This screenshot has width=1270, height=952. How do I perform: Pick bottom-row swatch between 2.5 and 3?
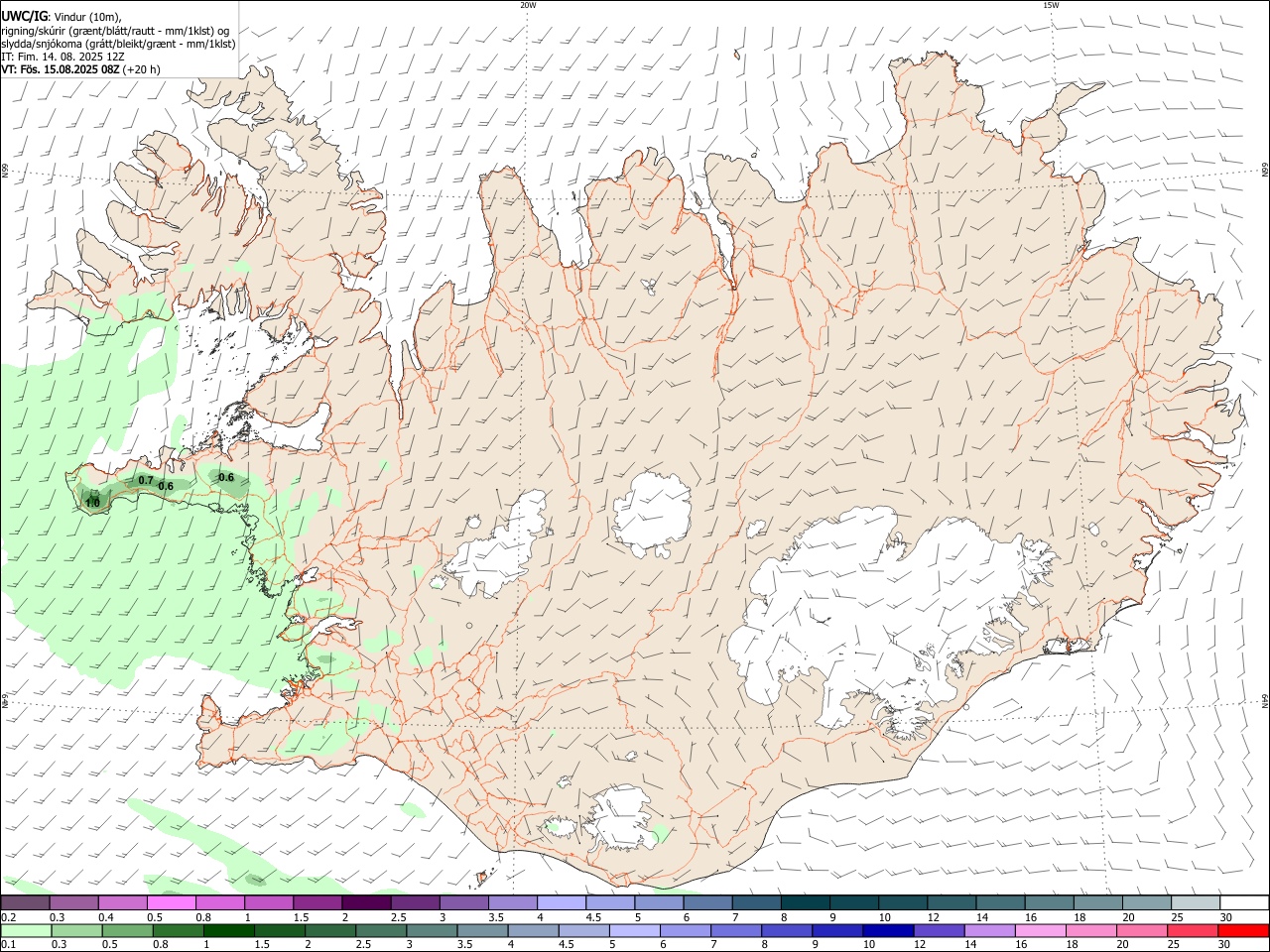point(381,931)
